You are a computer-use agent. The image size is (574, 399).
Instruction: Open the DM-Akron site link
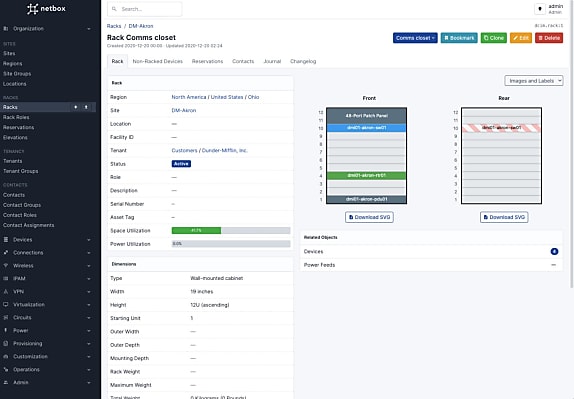184,110
